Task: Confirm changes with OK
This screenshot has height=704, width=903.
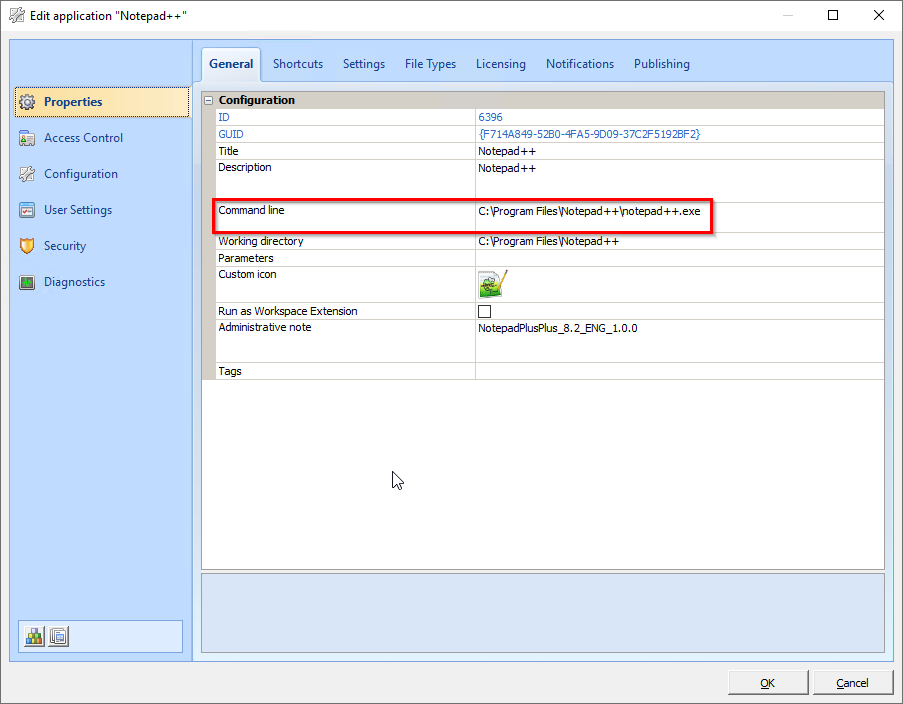Action: (x=767, y=682)
